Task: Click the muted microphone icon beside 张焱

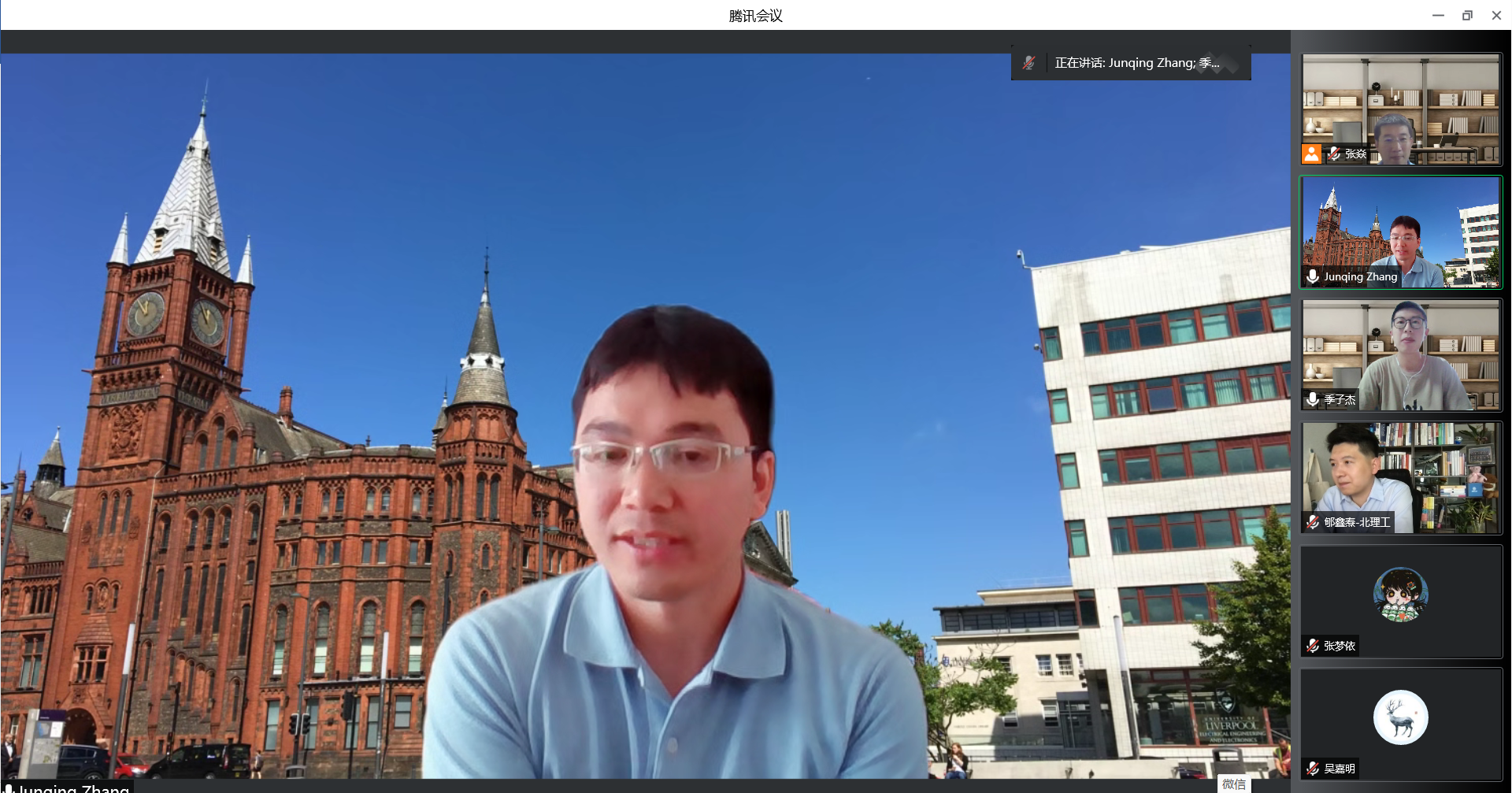Action: point(1334,154)
